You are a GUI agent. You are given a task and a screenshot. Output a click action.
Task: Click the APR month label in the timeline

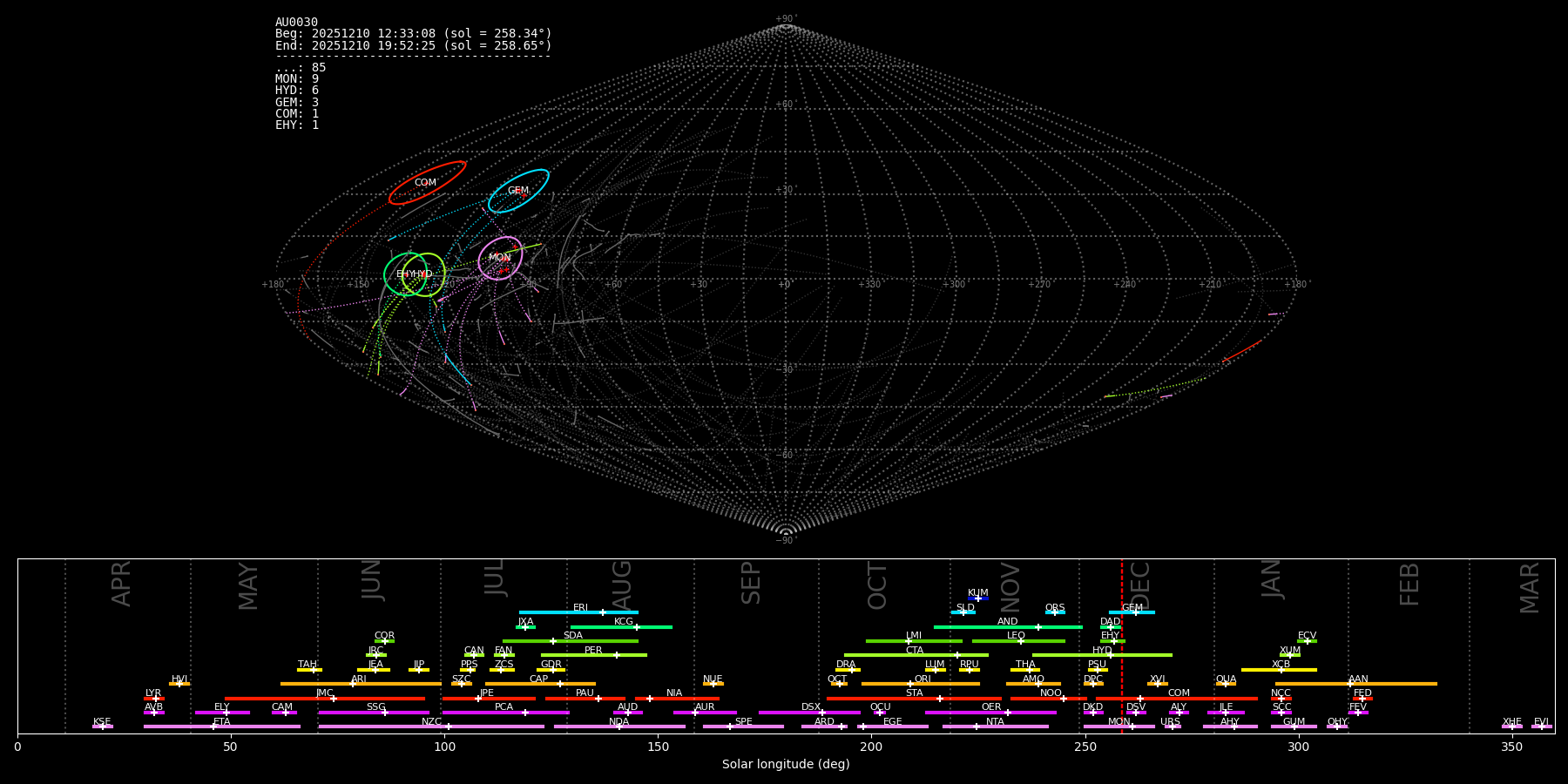point(121,584)
